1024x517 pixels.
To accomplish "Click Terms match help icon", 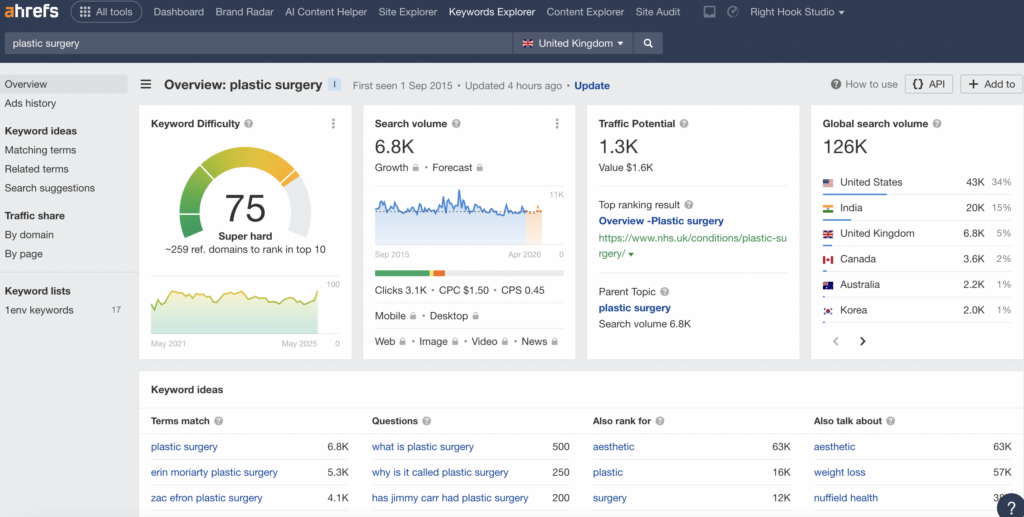I will click(219, 421).
